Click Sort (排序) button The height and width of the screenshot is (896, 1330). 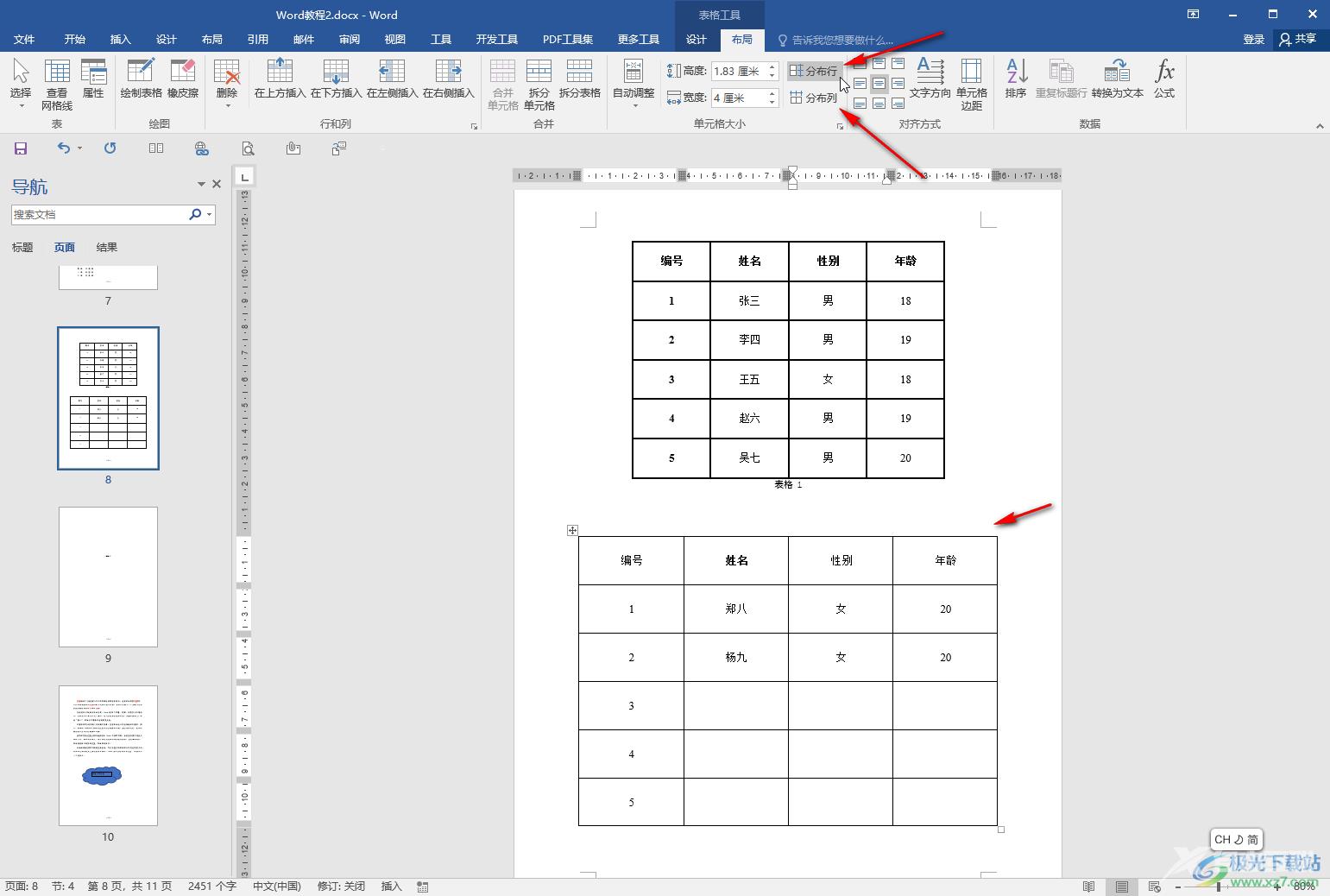(1016, 79)
